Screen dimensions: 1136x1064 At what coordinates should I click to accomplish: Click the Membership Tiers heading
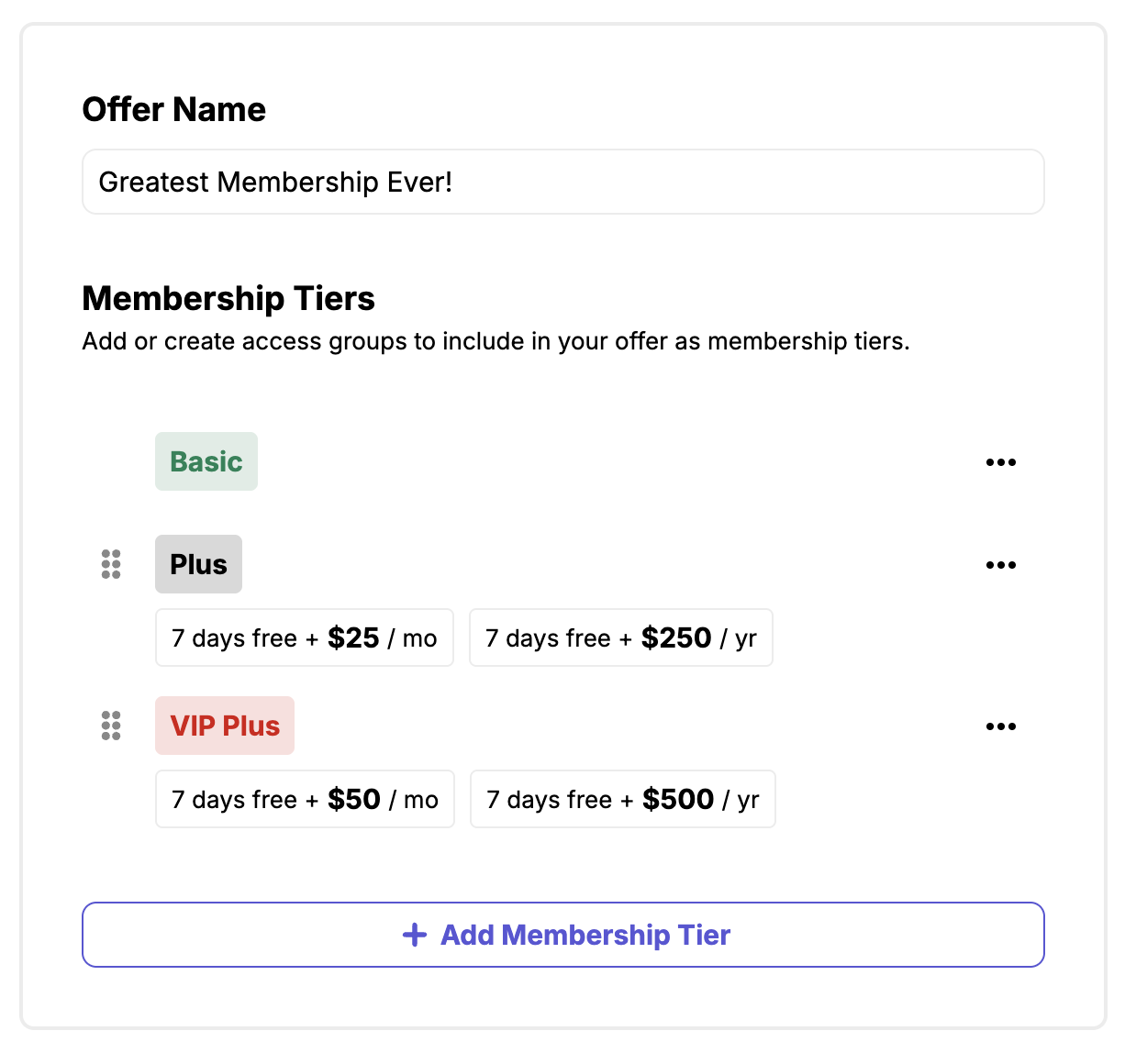point(228,298)
